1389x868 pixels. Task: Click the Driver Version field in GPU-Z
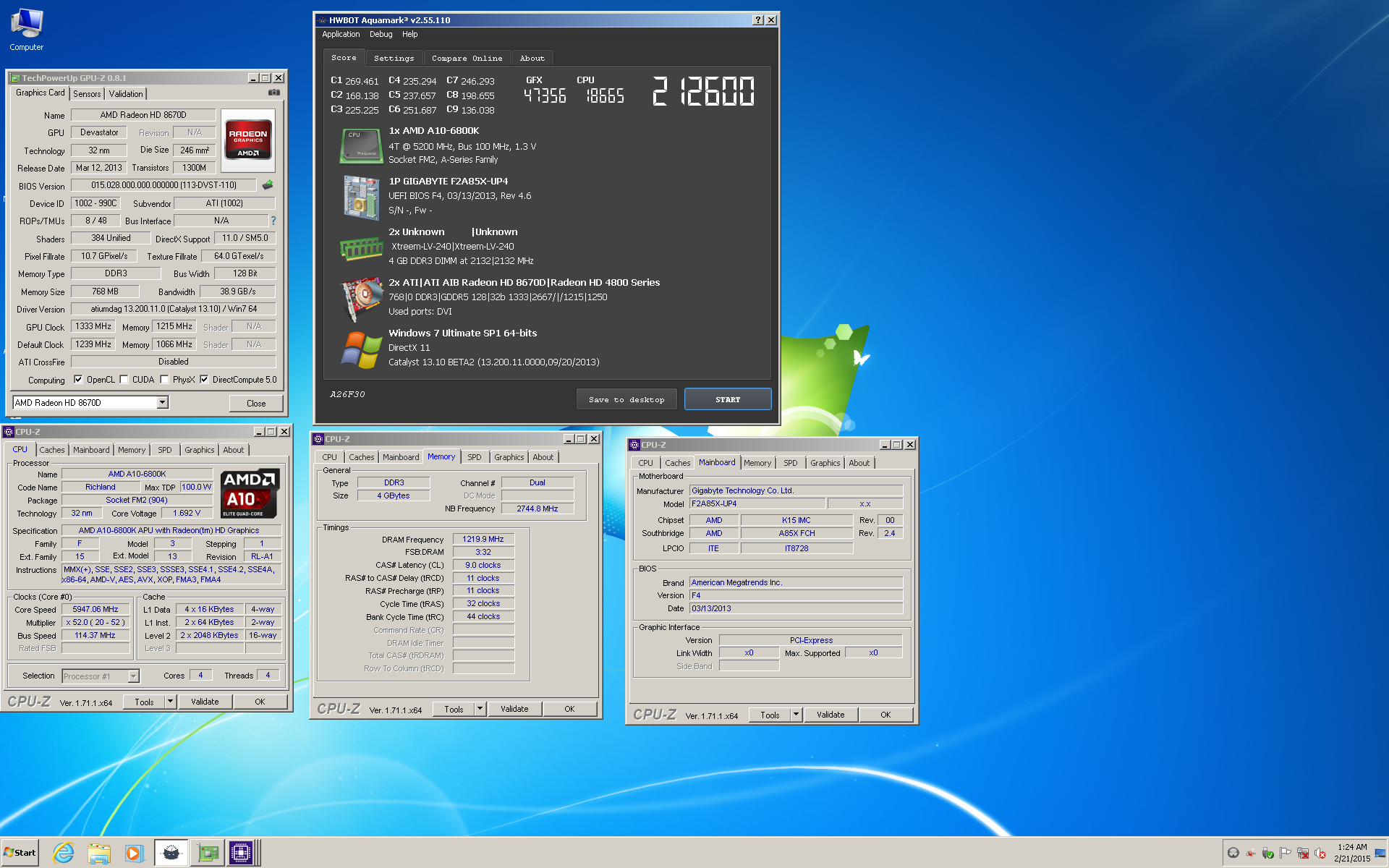tap(174, 309)
